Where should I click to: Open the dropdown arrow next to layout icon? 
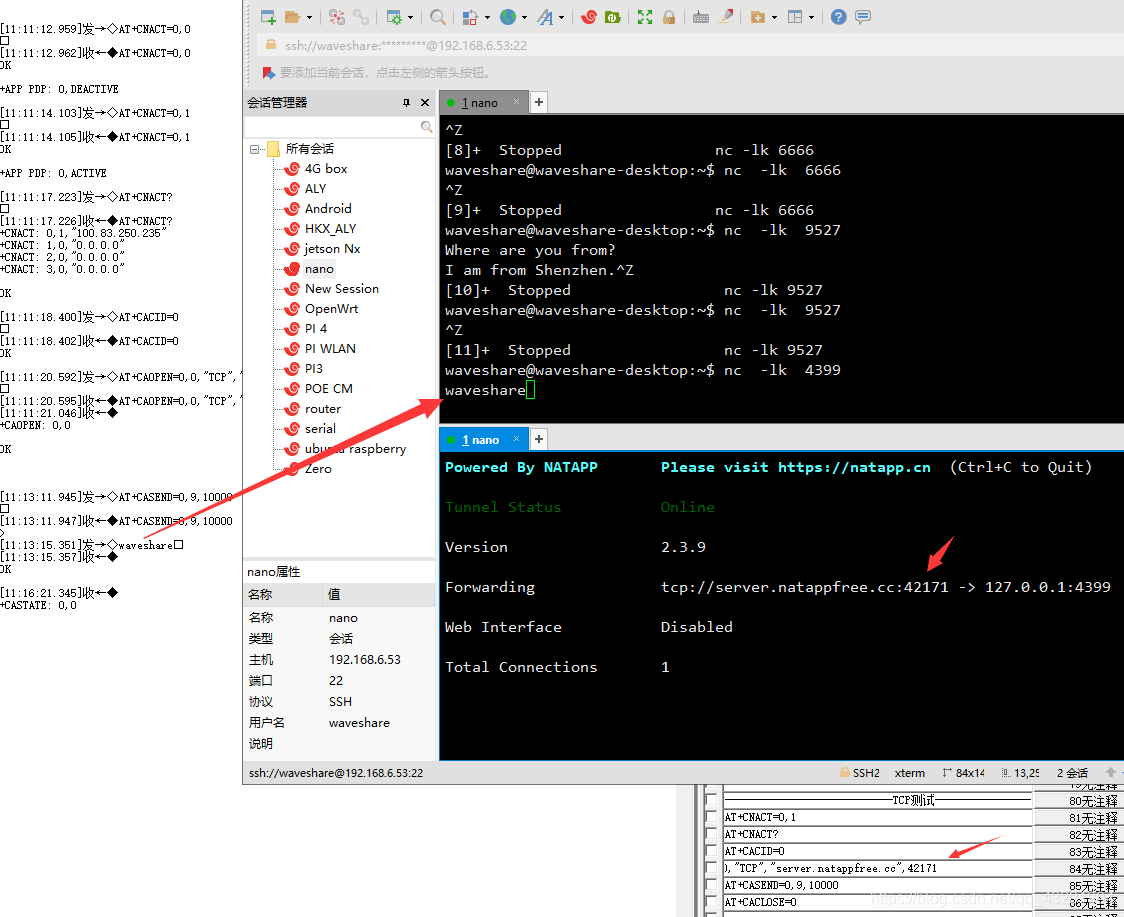tap(811, 17)
